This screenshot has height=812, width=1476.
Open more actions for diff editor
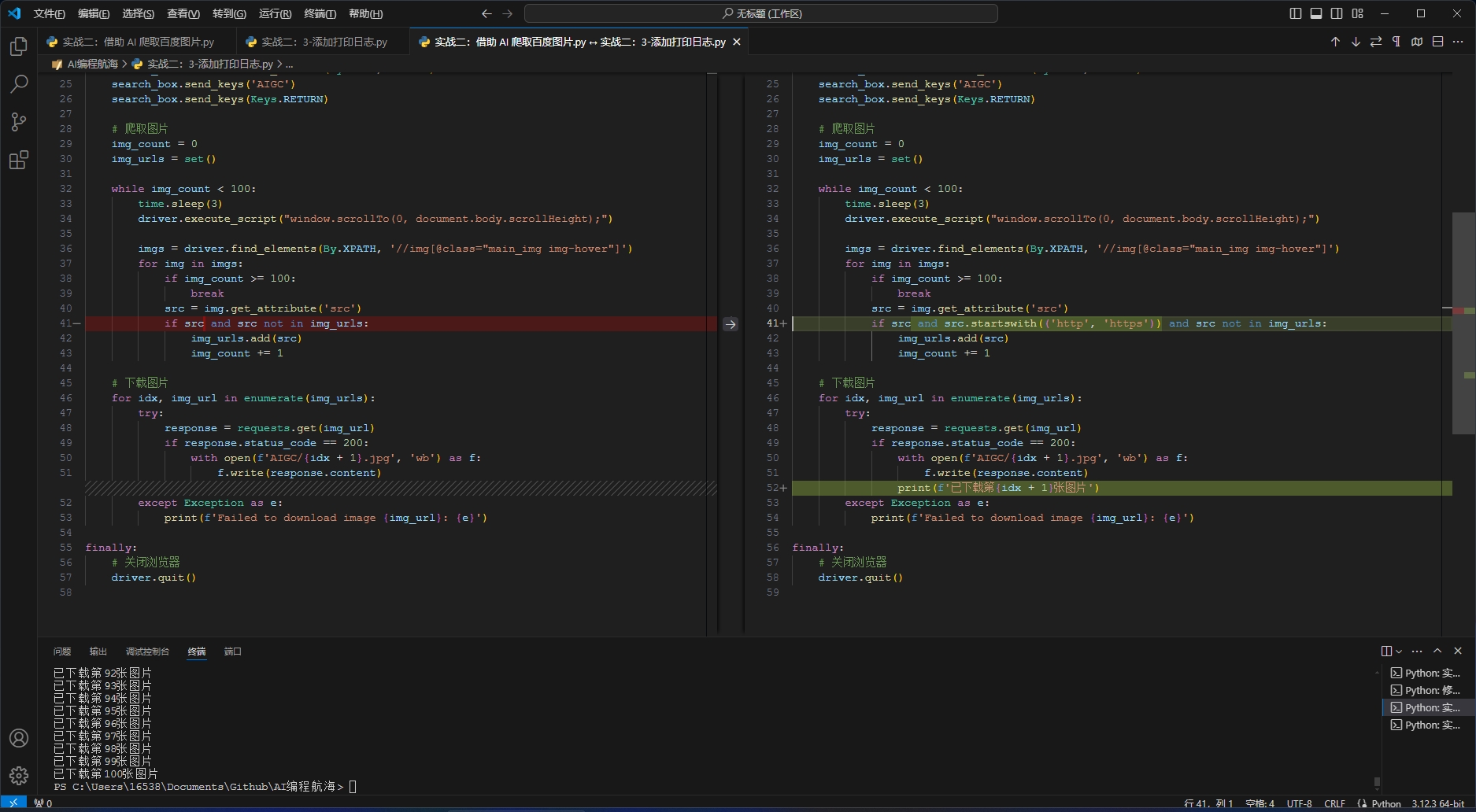1458,42
